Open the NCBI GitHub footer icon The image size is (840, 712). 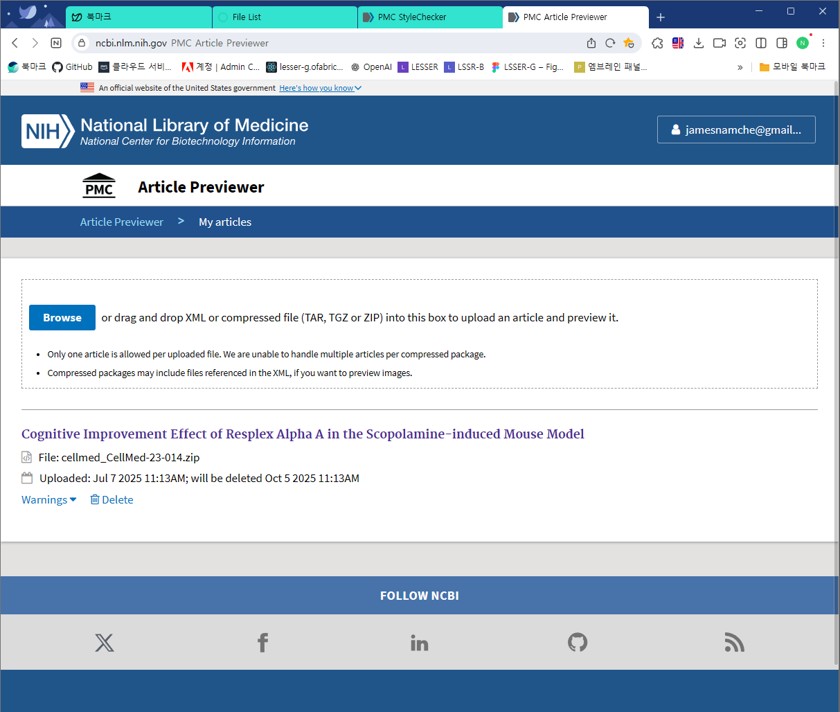pyautogui.click(x=577, y=642)
